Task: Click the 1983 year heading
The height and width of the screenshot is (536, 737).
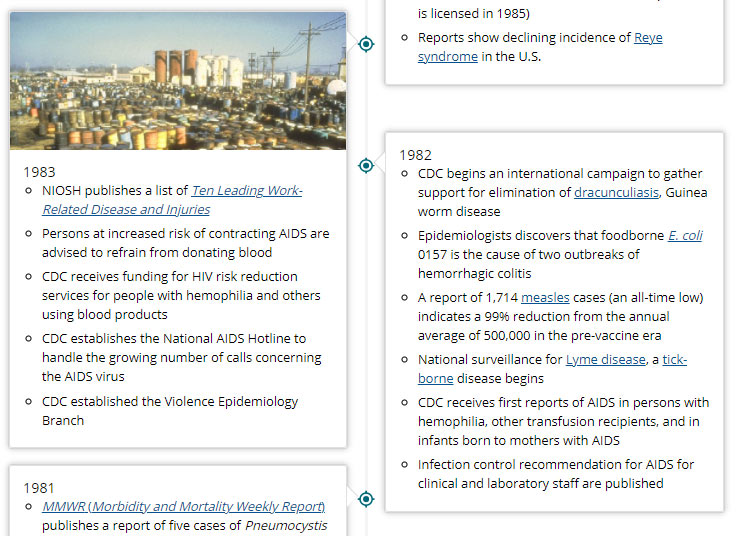Action: (x=38, y=171)
